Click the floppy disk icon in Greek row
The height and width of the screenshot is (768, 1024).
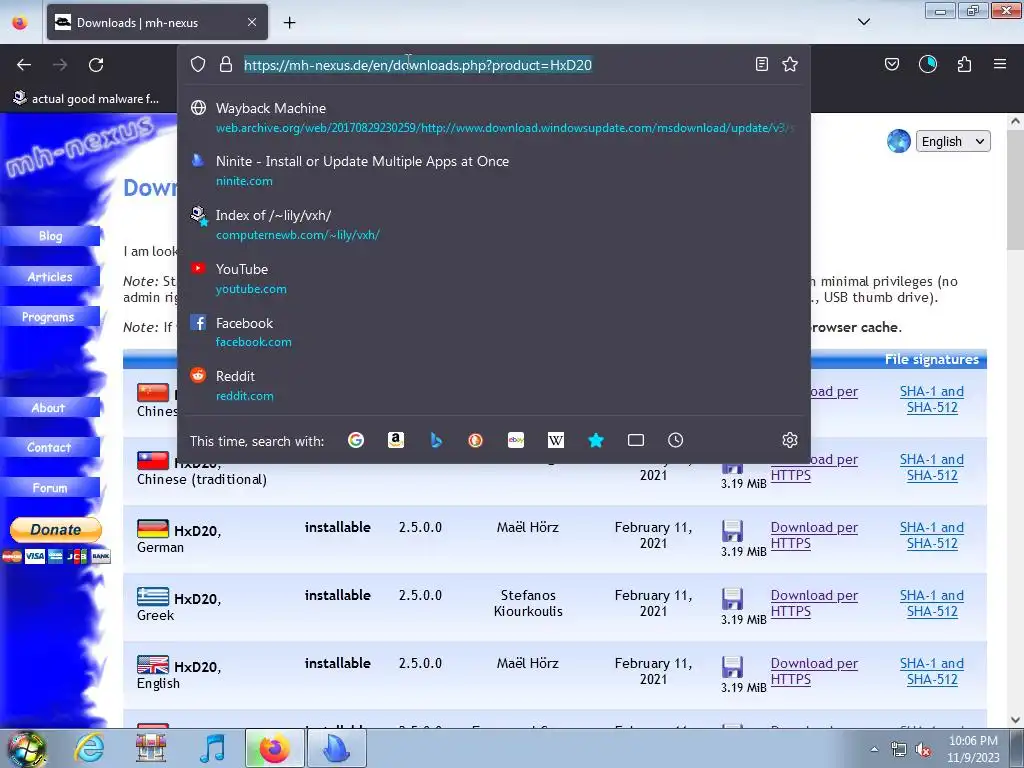pos(732,599)
